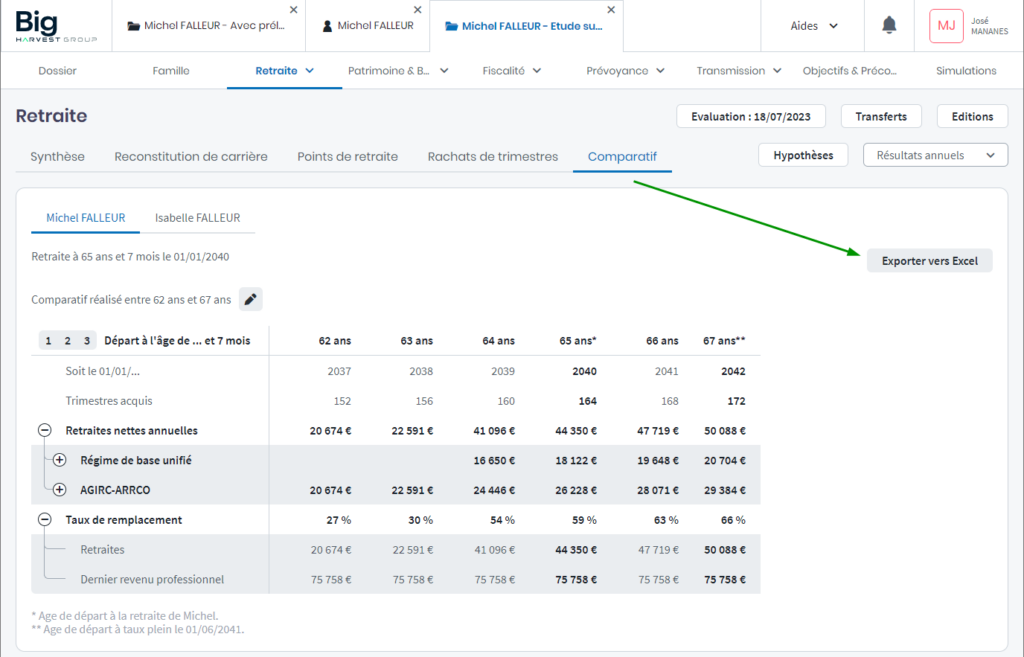
Task: Click the Big Harvest Group logo
Action: click(50, 26)
